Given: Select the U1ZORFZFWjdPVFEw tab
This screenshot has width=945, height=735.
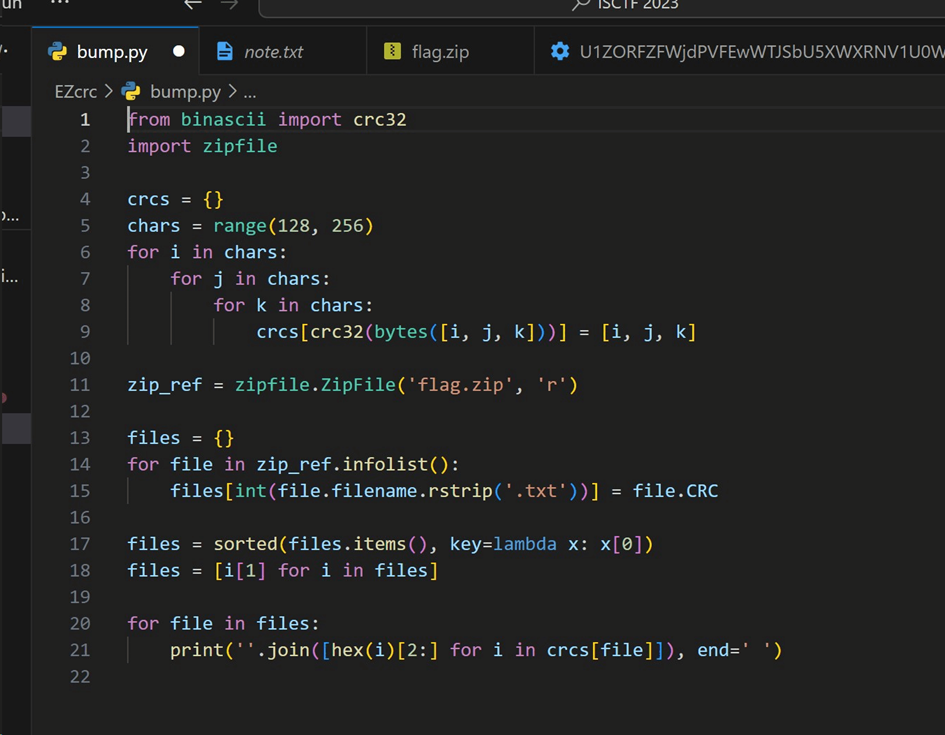Looking at the screenshot, I should (x=739, y=51).
